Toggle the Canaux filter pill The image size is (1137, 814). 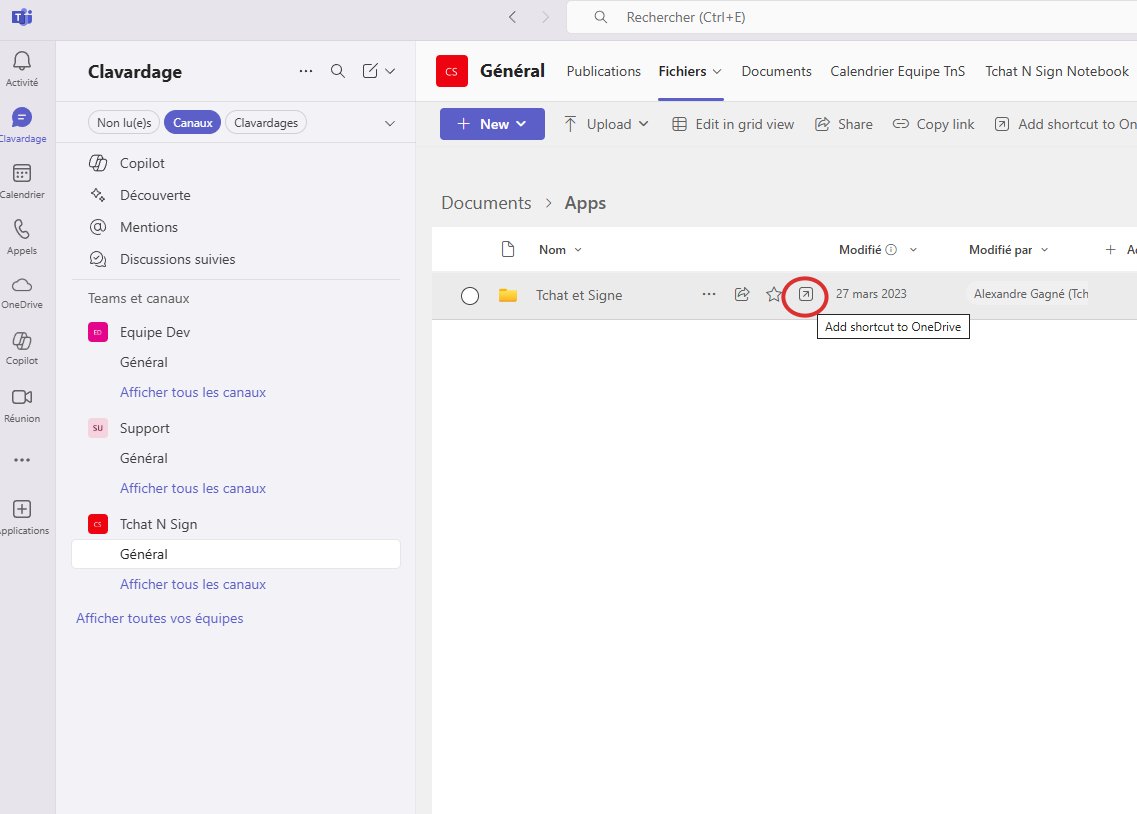point(192,122)
